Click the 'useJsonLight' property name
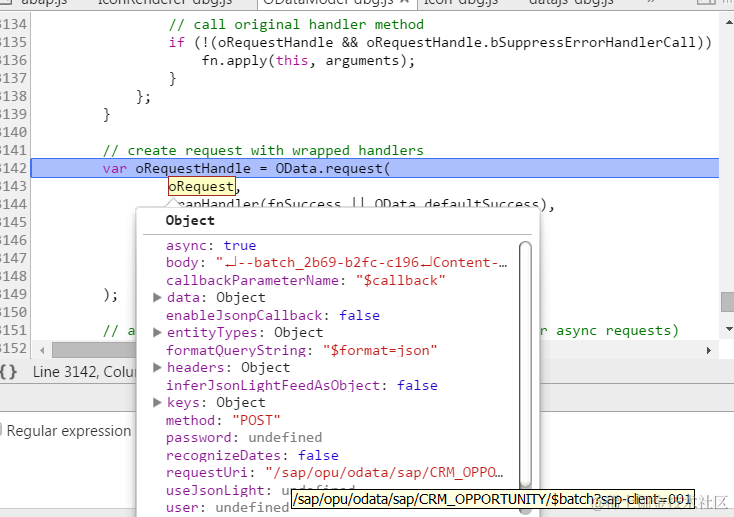 [x=215, y=490]
